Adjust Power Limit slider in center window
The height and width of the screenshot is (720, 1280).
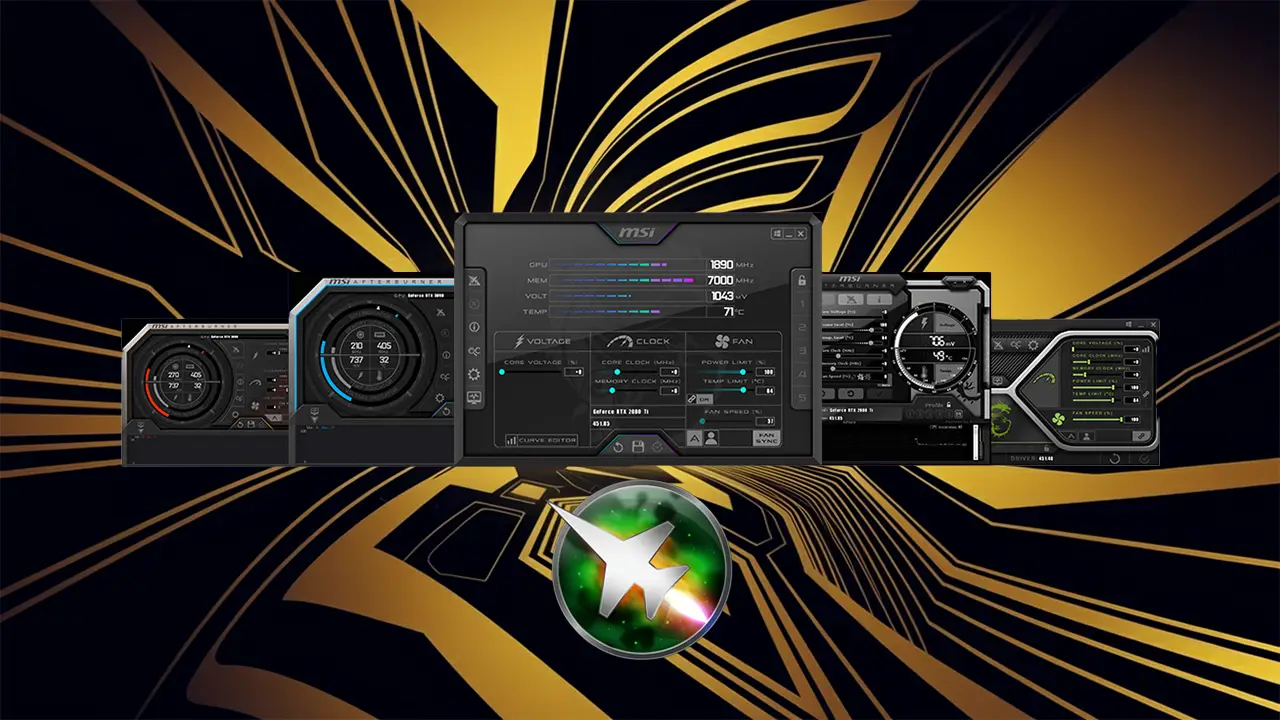(x=724, y=372)
